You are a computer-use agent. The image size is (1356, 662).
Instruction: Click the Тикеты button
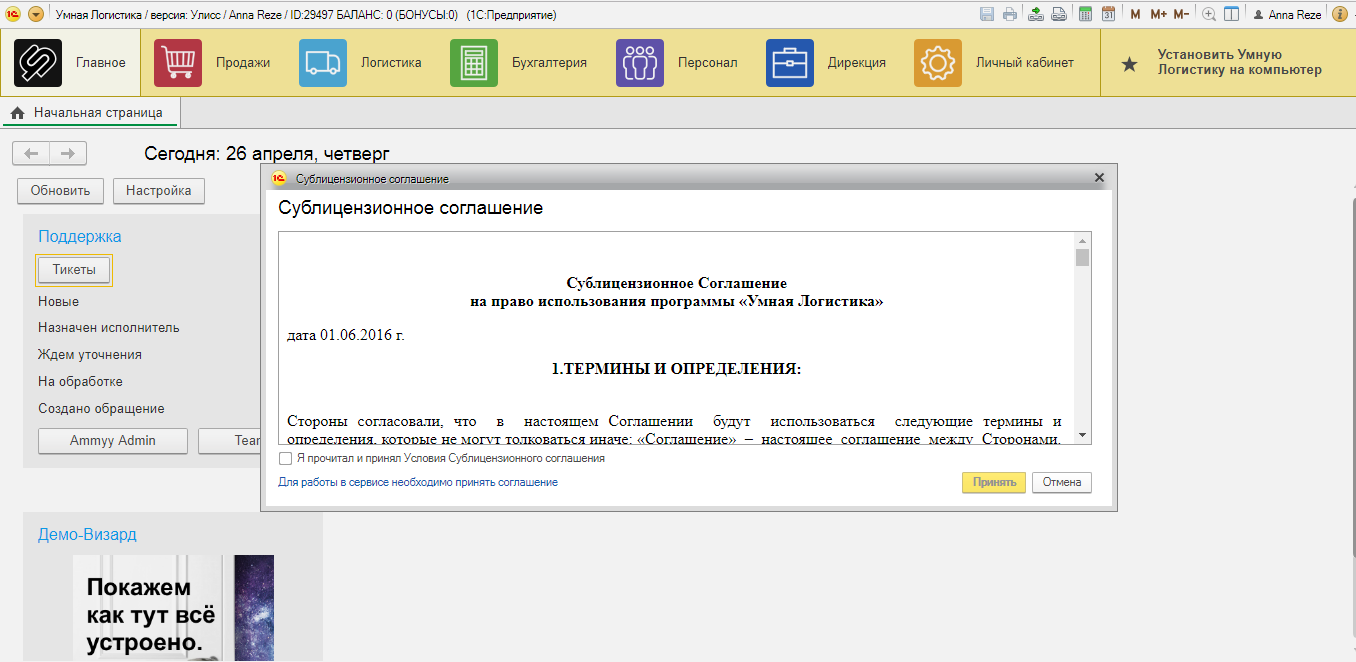tap(74, 270)
